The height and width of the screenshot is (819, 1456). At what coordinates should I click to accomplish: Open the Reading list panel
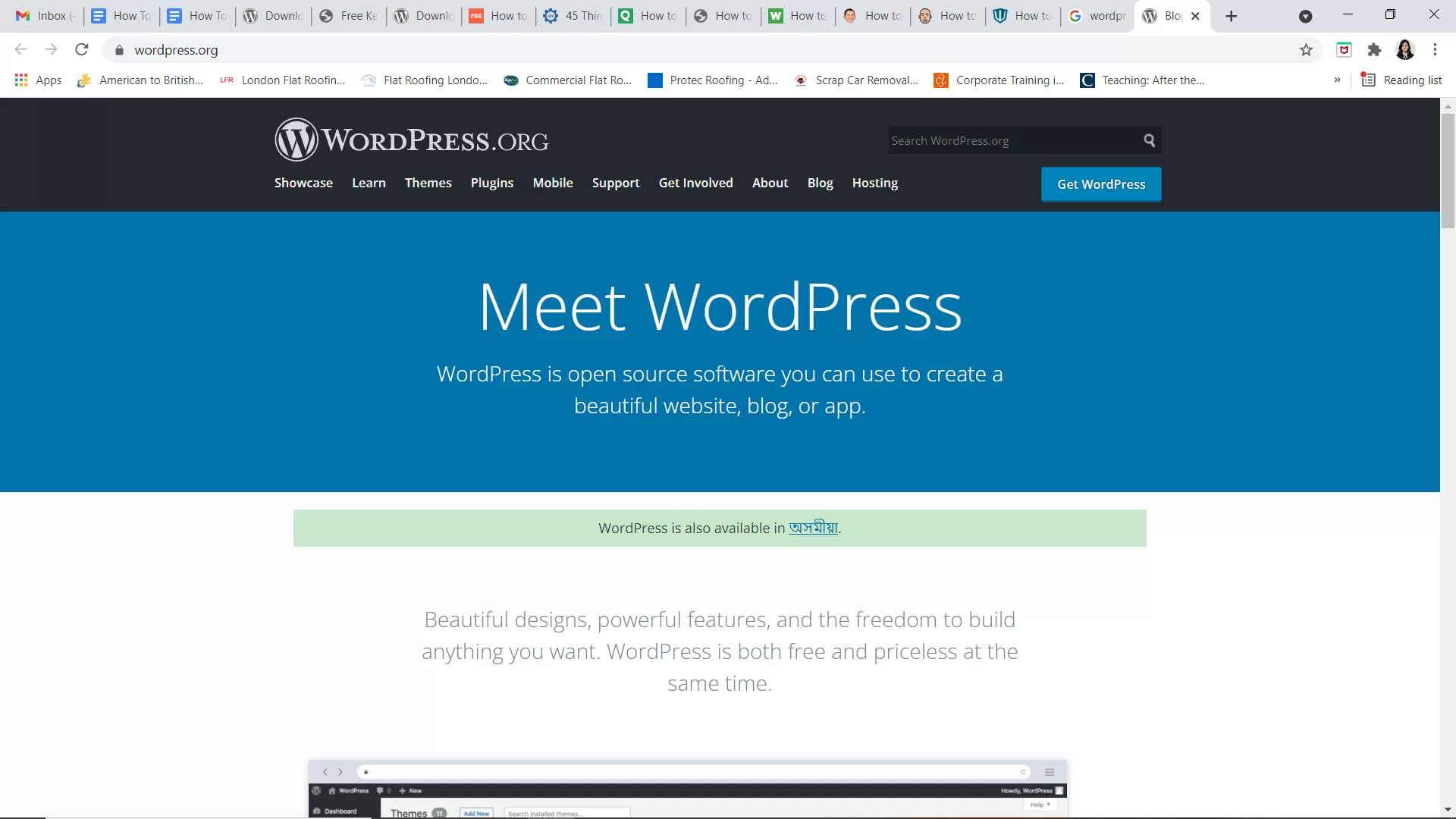(1401, 80)
